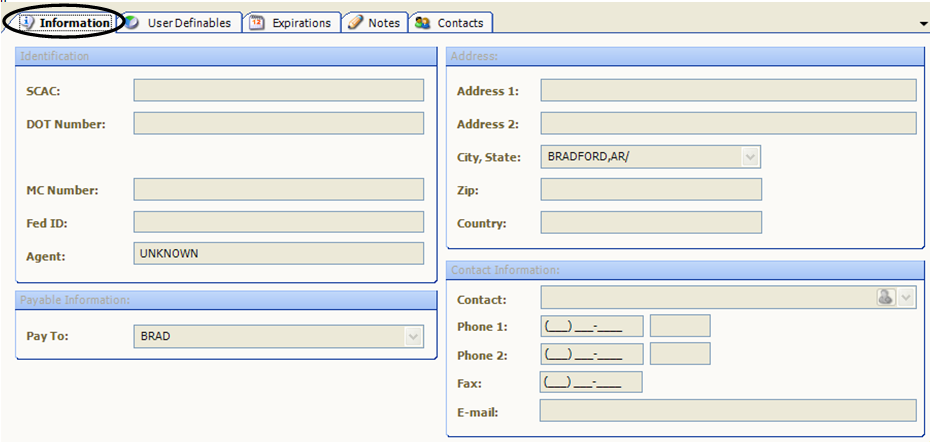Click the BRAD Pay To value
This screenshot has height=442, width=930.
coord(155,336)
